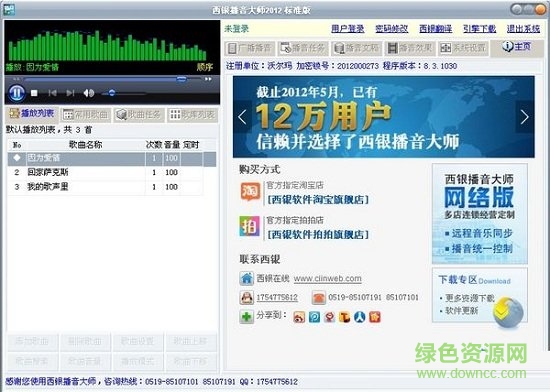Open the 广播播音 toolbar button

point(250,48)
